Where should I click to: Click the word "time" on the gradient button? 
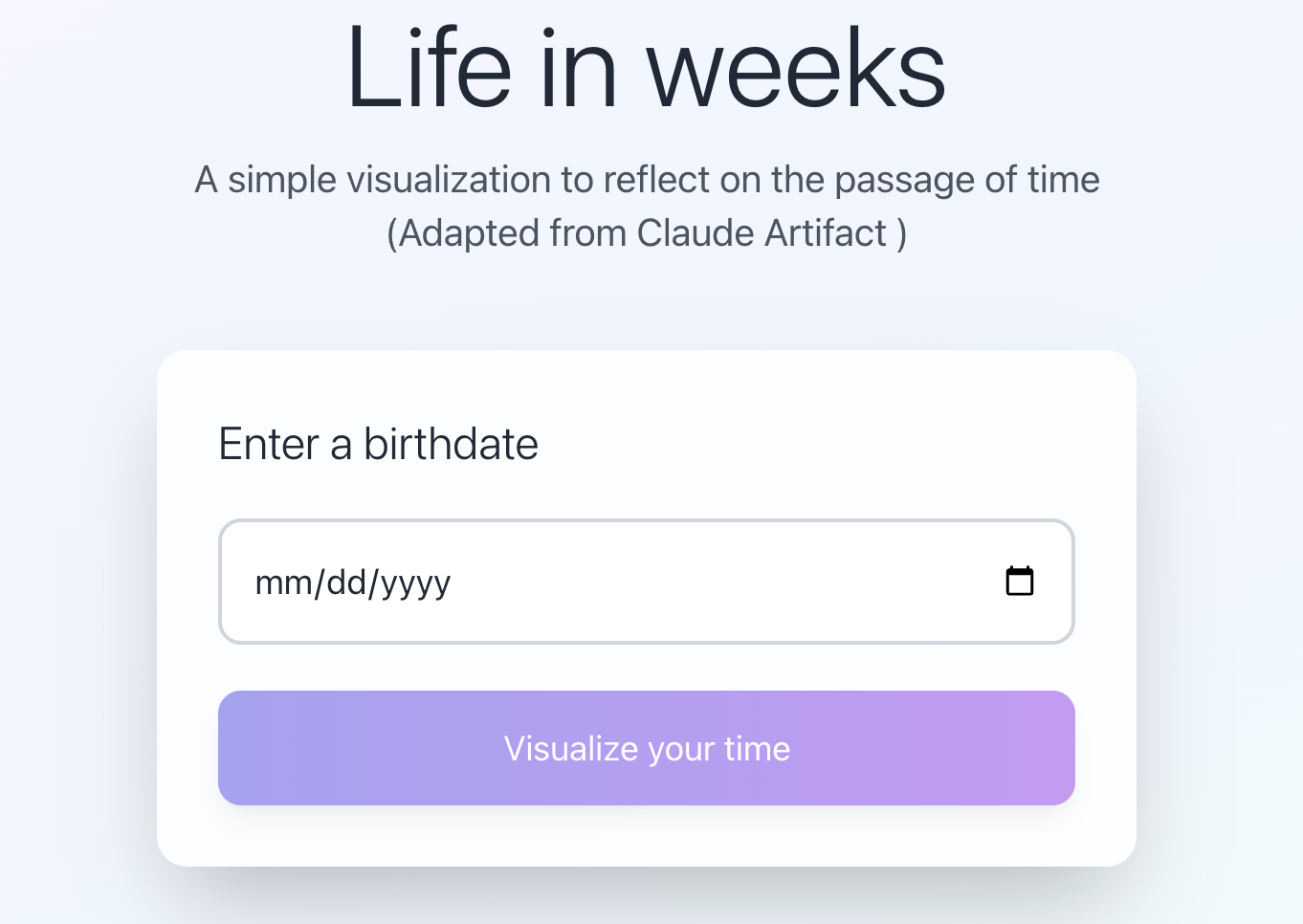pyautogui.click(x=758, y=748)
